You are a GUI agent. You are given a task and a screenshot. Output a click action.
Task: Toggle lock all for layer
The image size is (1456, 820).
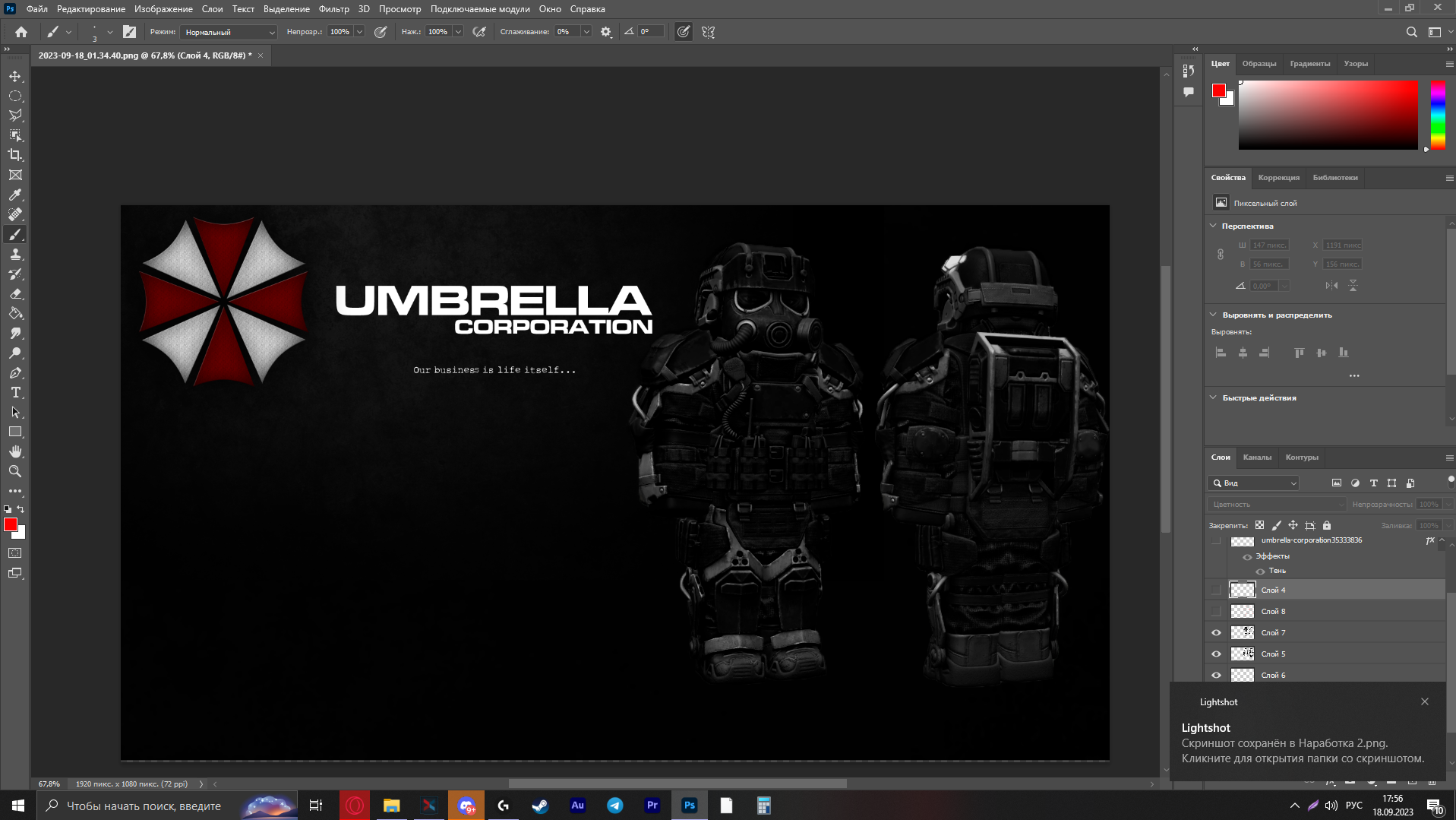pyautogui.click(x=1327, y=525)
